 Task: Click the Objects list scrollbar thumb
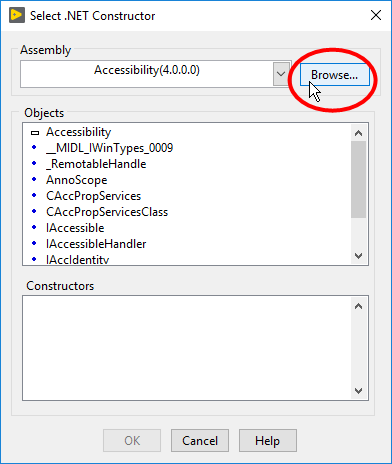pyautogui.click(x=359, y=179)
